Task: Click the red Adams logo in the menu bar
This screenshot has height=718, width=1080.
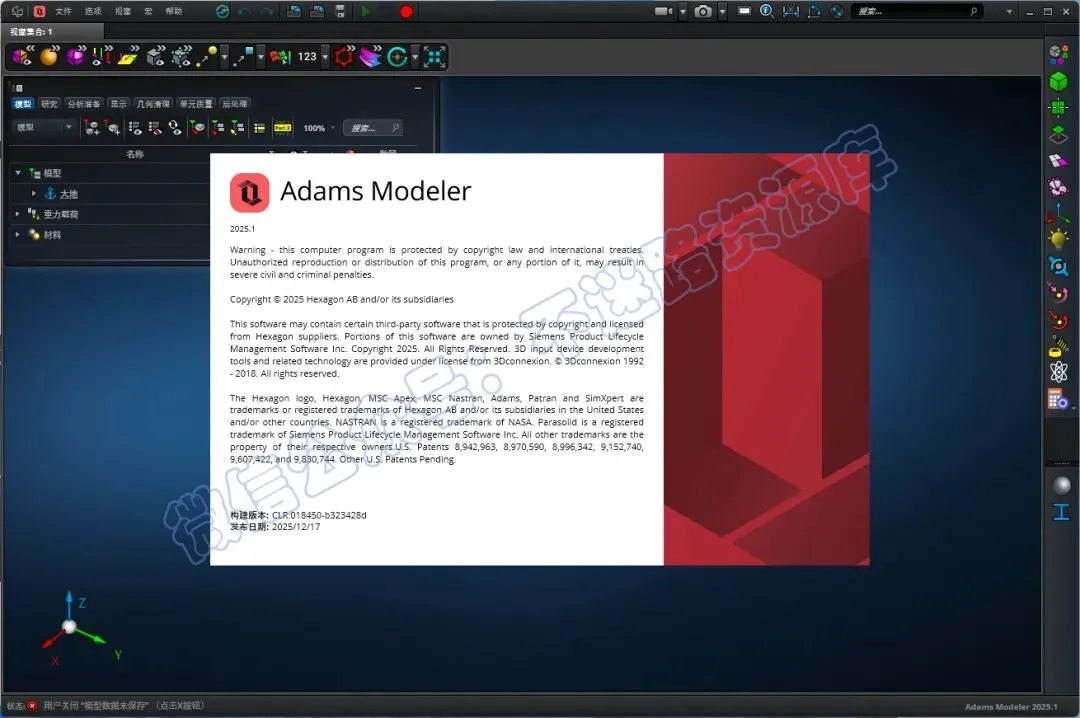Action: [x=40, y=11]
